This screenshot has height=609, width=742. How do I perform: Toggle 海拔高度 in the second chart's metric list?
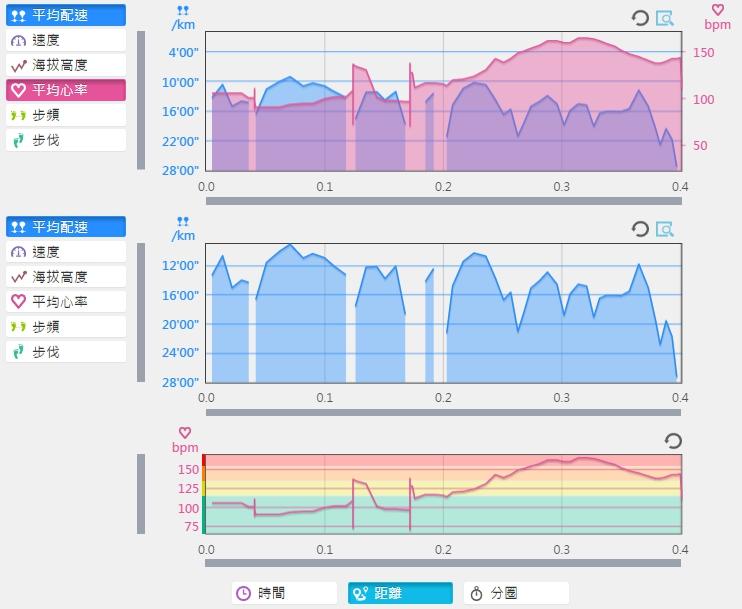(x=66, y=277)
